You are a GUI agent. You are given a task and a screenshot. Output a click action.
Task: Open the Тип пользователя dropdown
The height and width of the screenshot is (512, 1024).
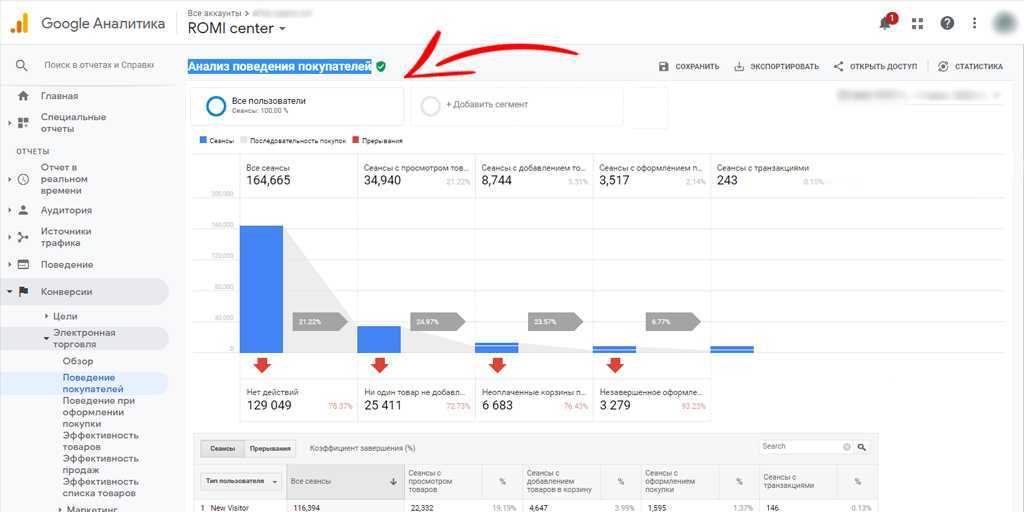pos(241,481)
